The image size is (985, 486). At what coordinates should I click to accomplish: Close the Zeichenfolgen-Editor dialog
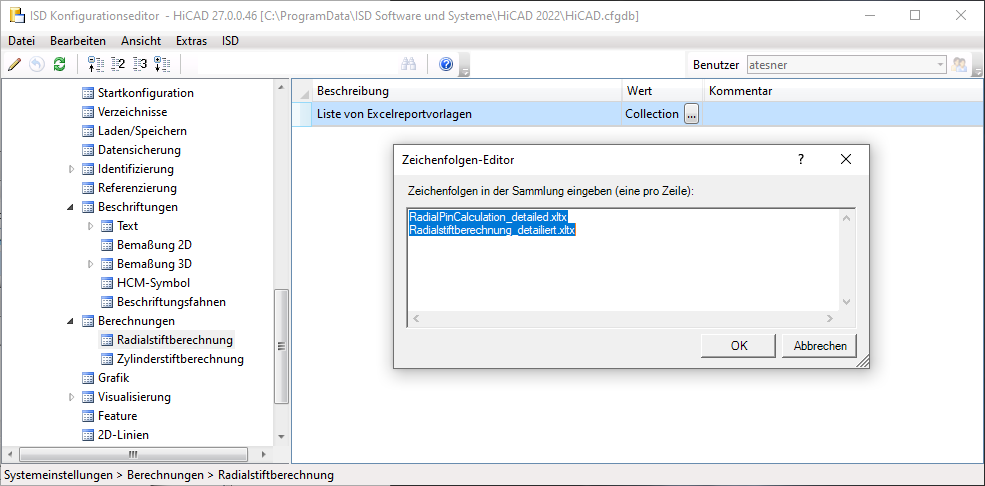[846, 159]
